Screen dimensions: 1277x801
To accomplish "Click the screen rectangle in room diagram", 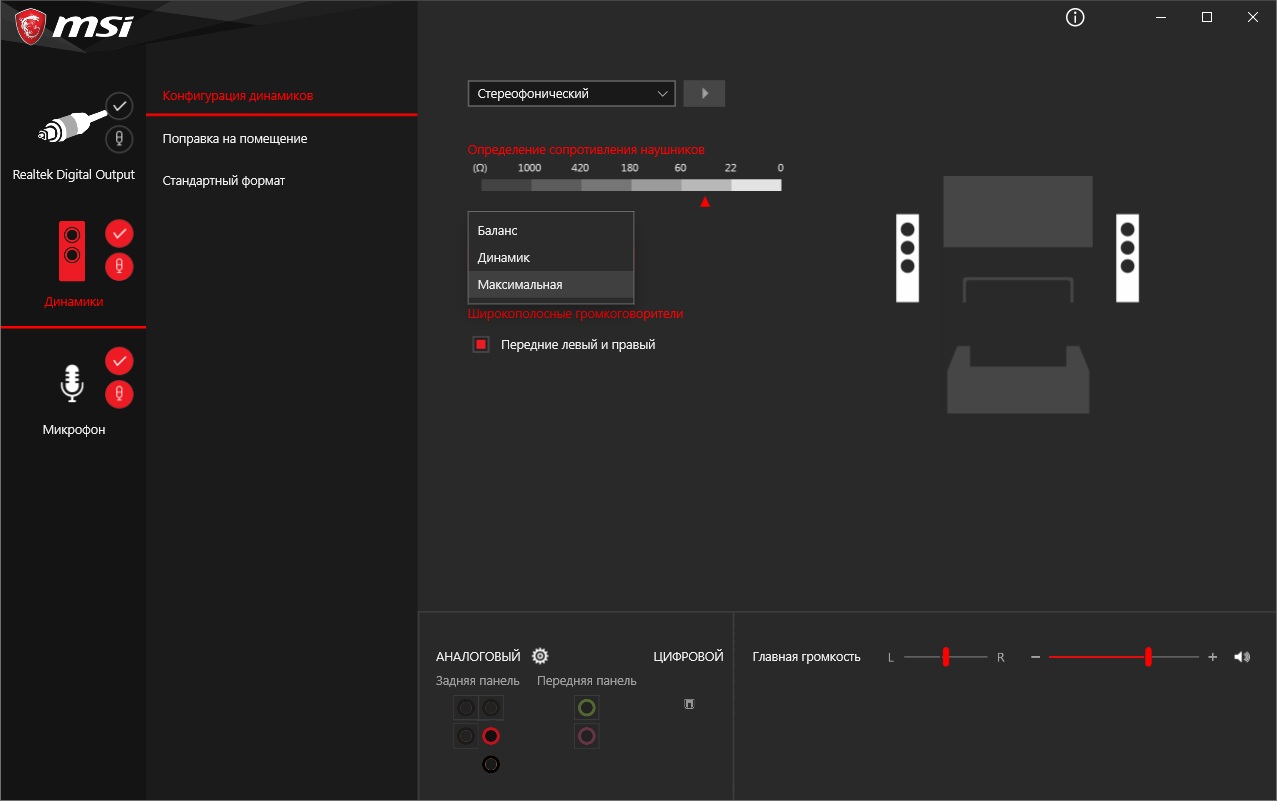I will pos(1018,211).
